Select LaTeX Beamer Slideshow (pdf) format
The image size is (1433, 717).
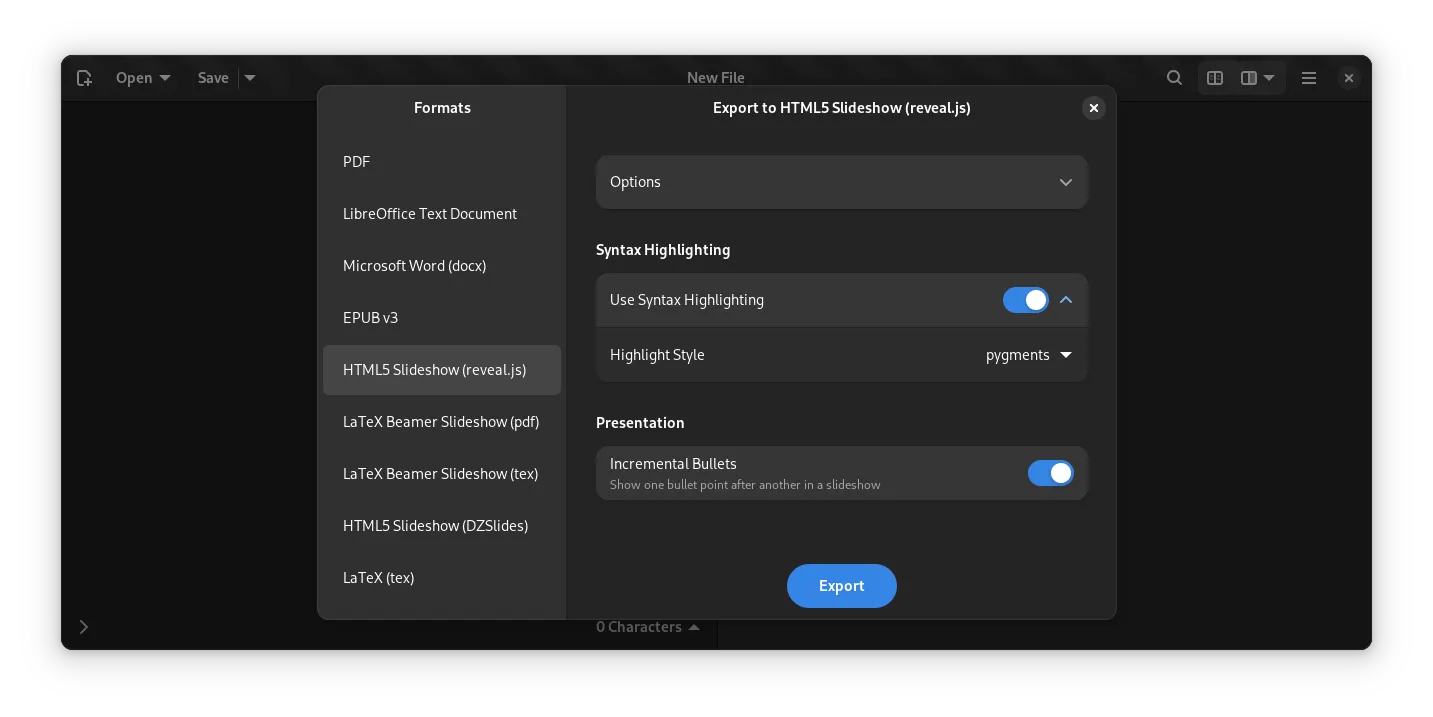point(441,422)
